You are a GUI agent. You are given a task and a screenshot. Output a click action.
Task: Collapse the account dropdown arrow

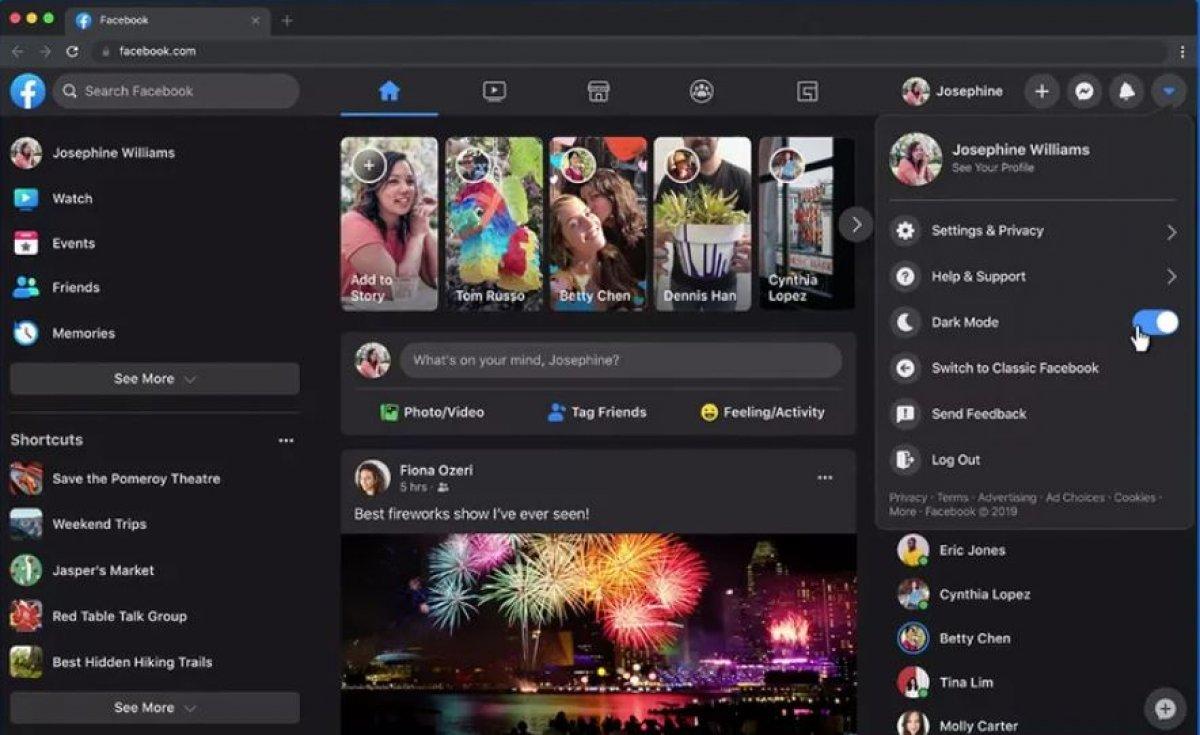pos(1168,91)
